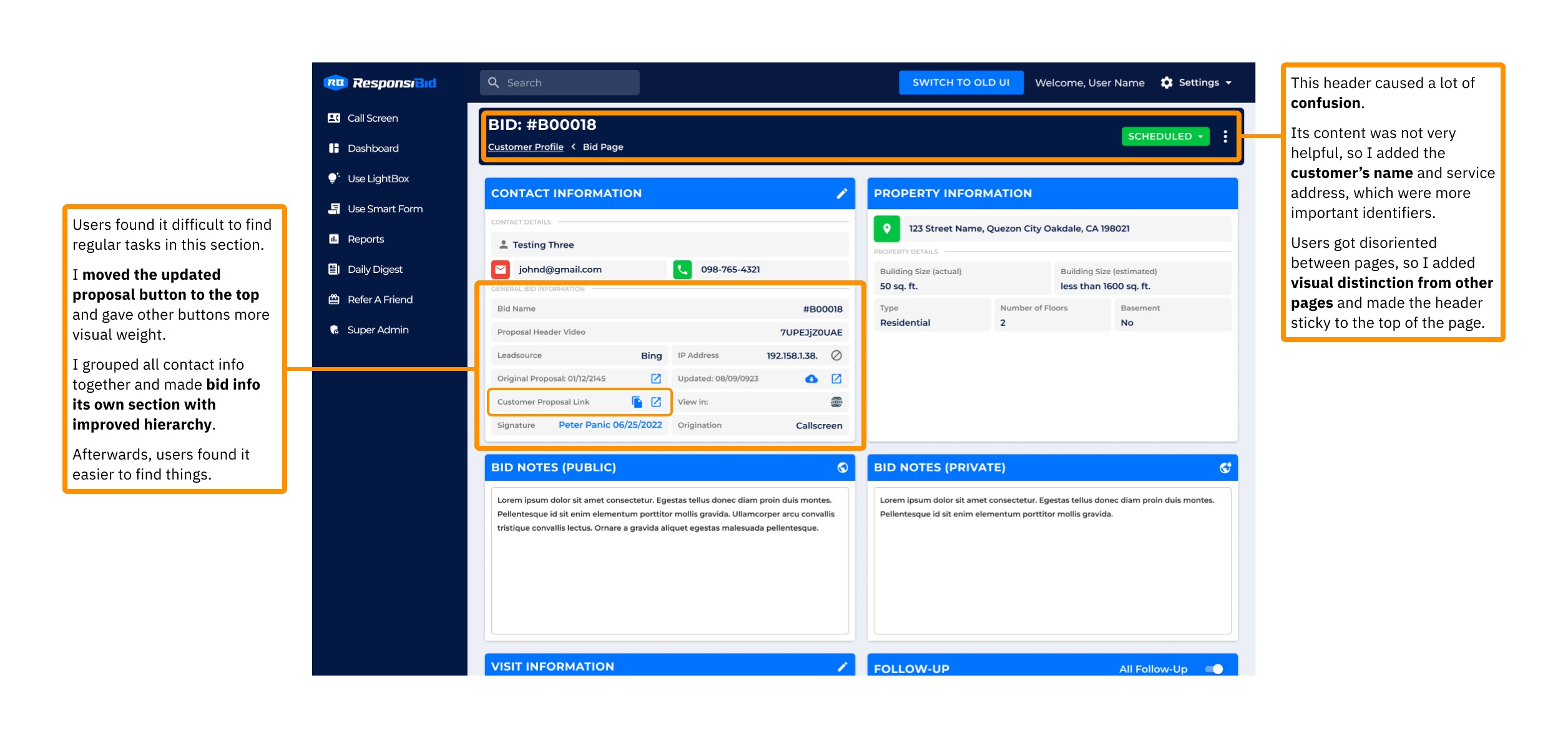Open the three-dot bid options menu
This screenshot has height=738, width=1568.
coord(1225,136)
